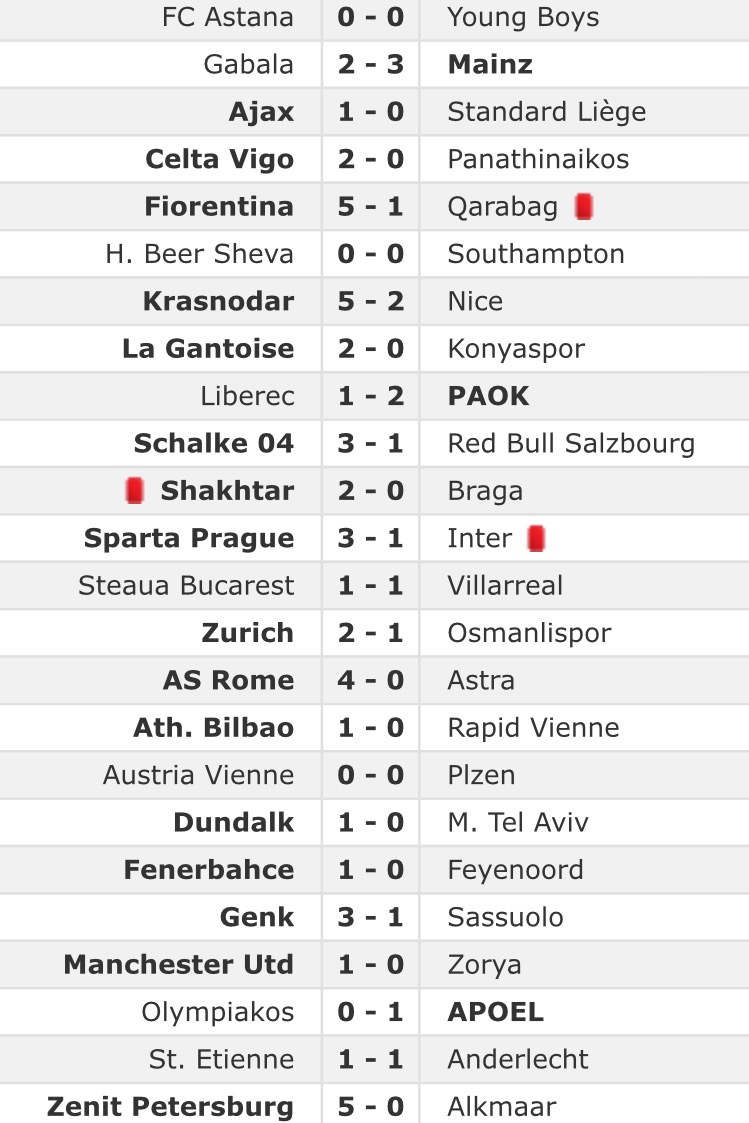Open the Genk 3 - 1 score

point(371,917)
